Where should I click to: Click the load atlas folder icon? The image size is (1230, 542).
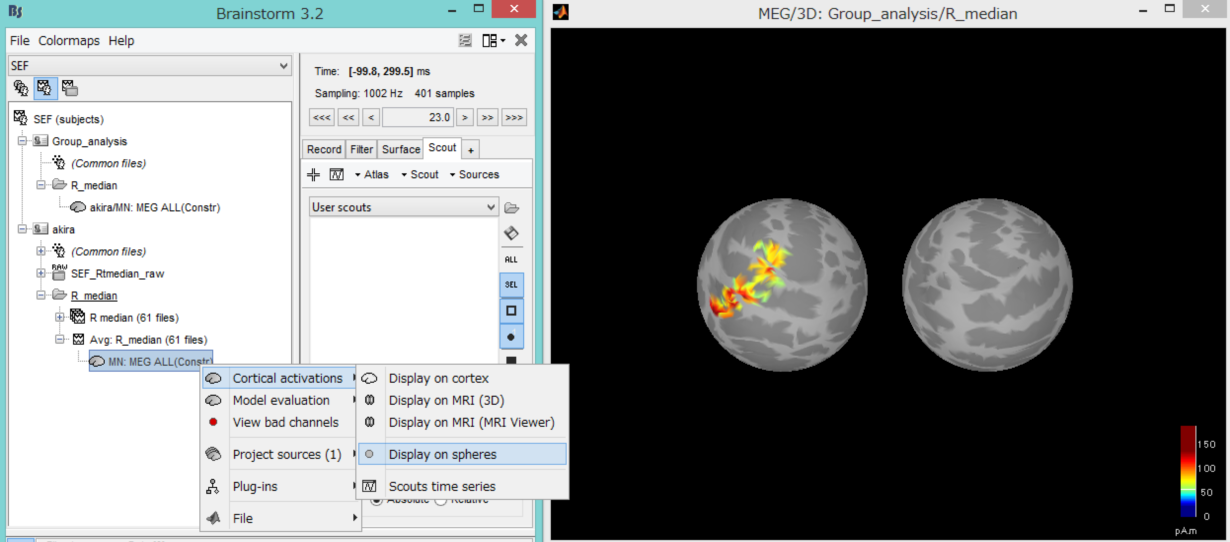pos(512,208)
